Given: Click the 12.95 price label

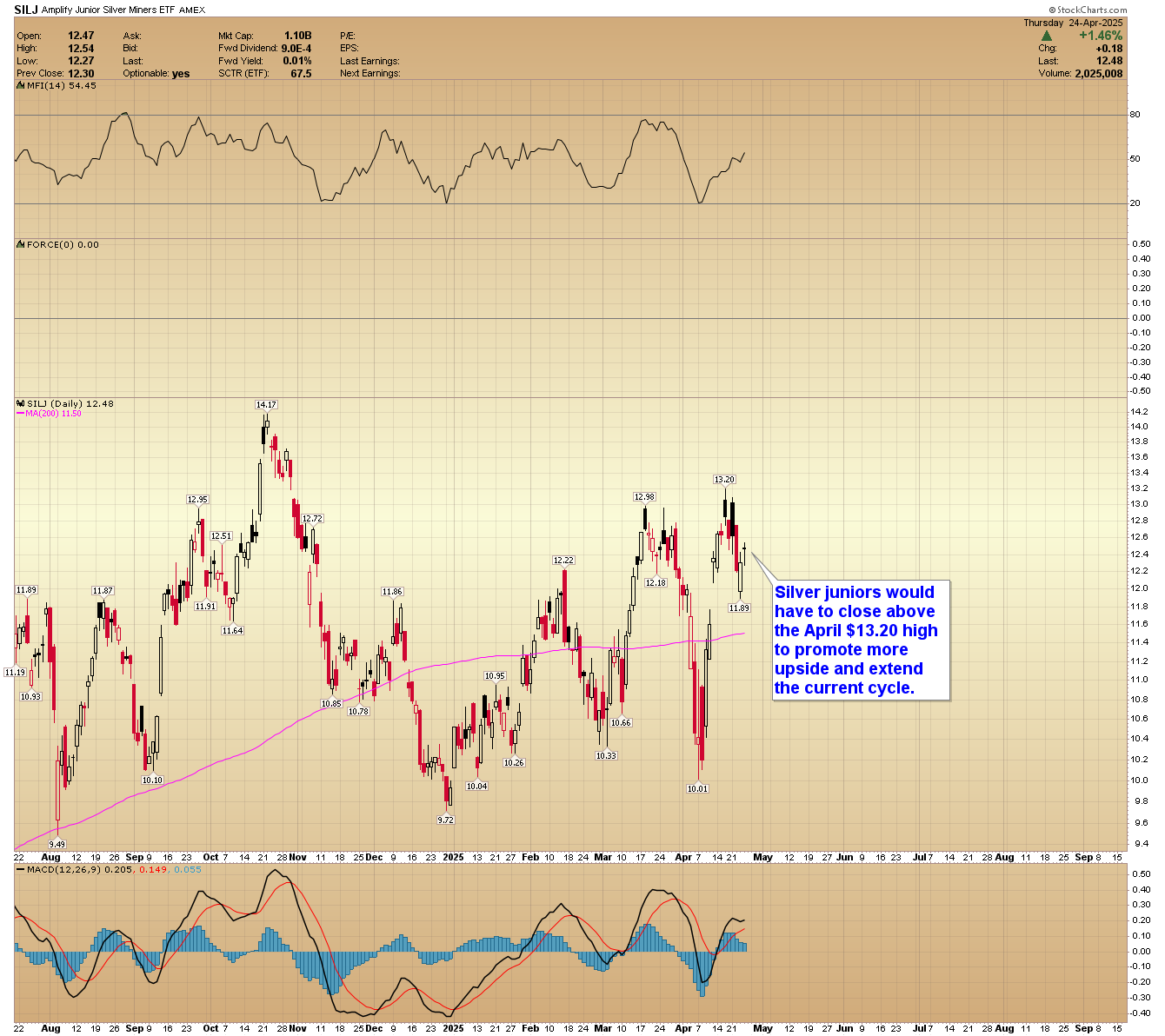Looking at the screenshot, I should (197, 499).
